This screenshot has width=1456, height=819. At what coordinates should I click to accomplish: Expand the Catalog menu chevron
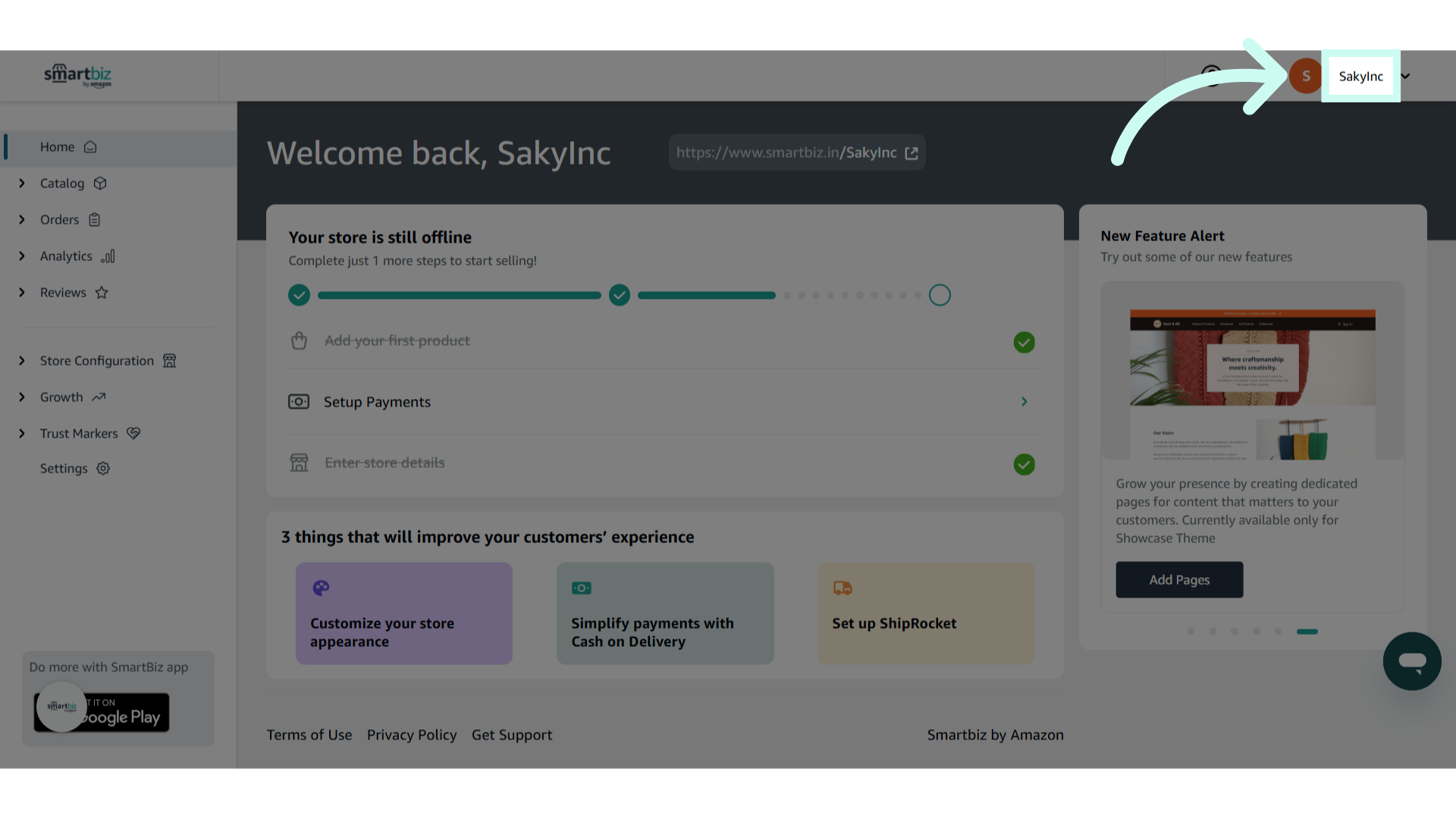22,184
